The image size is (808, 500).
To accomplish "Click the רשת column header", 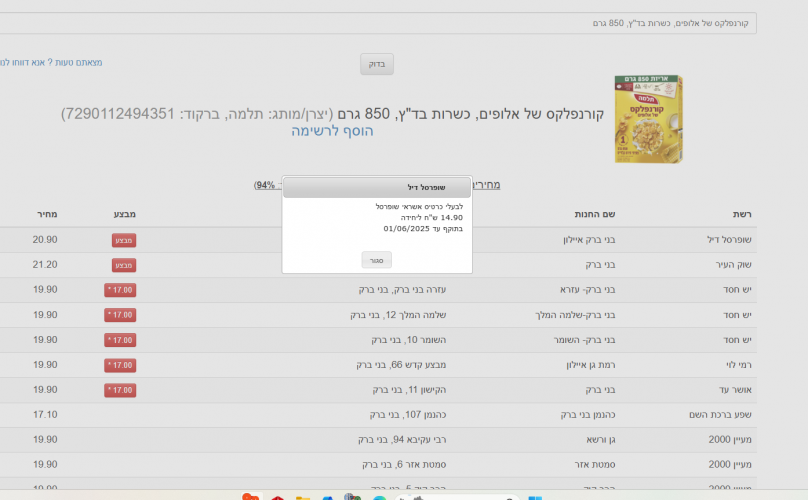I will click(742, 214).
